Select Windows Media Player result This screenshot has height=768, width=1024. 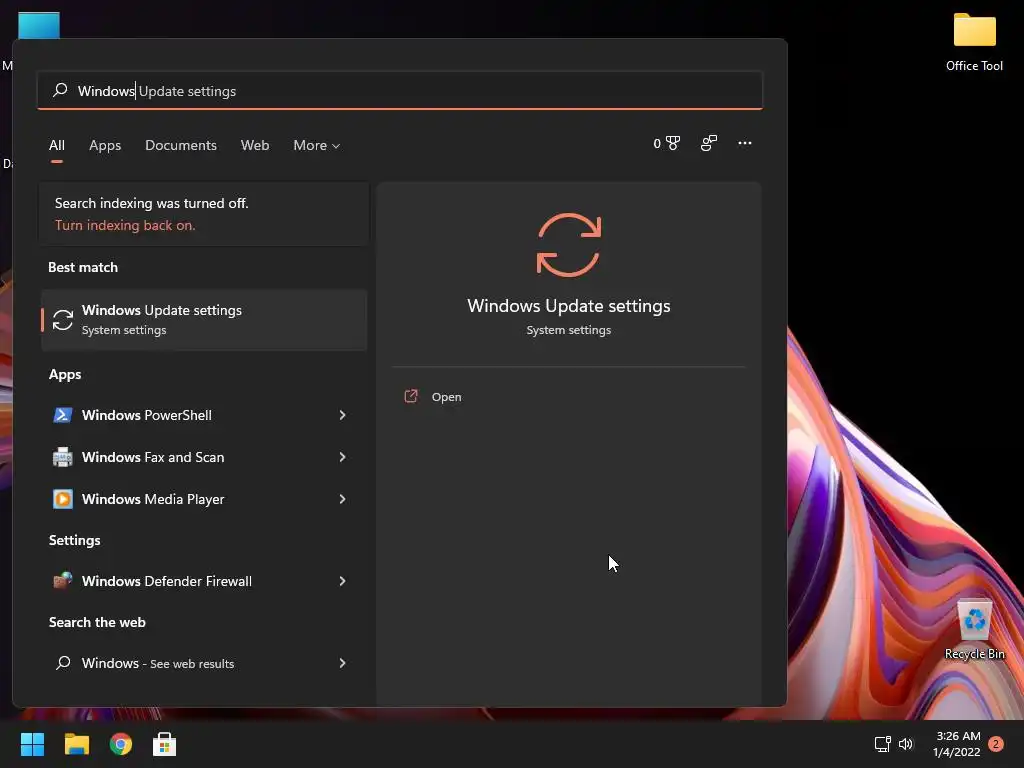(204, 499)
